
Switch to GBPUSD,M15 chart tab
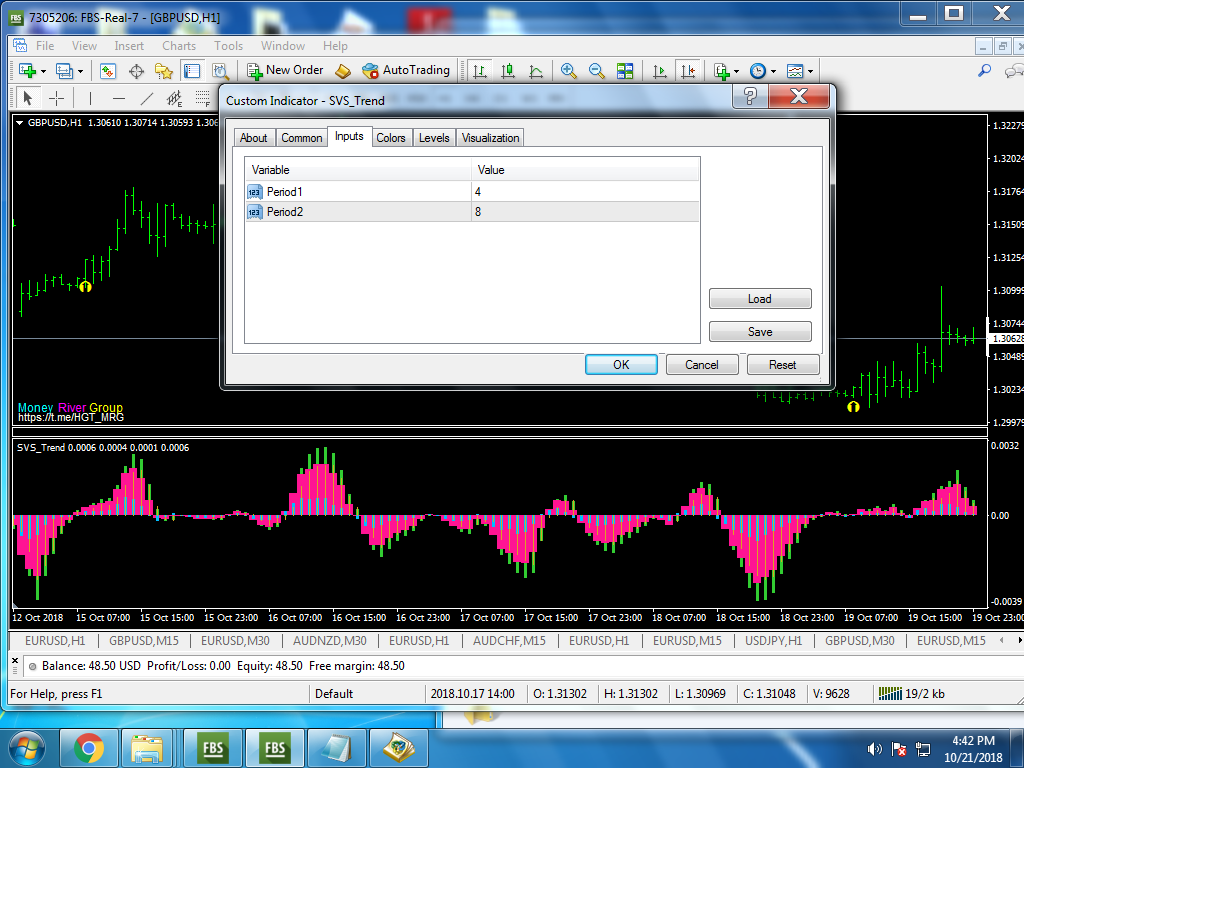pyautogui.click(x=144, y=641)
